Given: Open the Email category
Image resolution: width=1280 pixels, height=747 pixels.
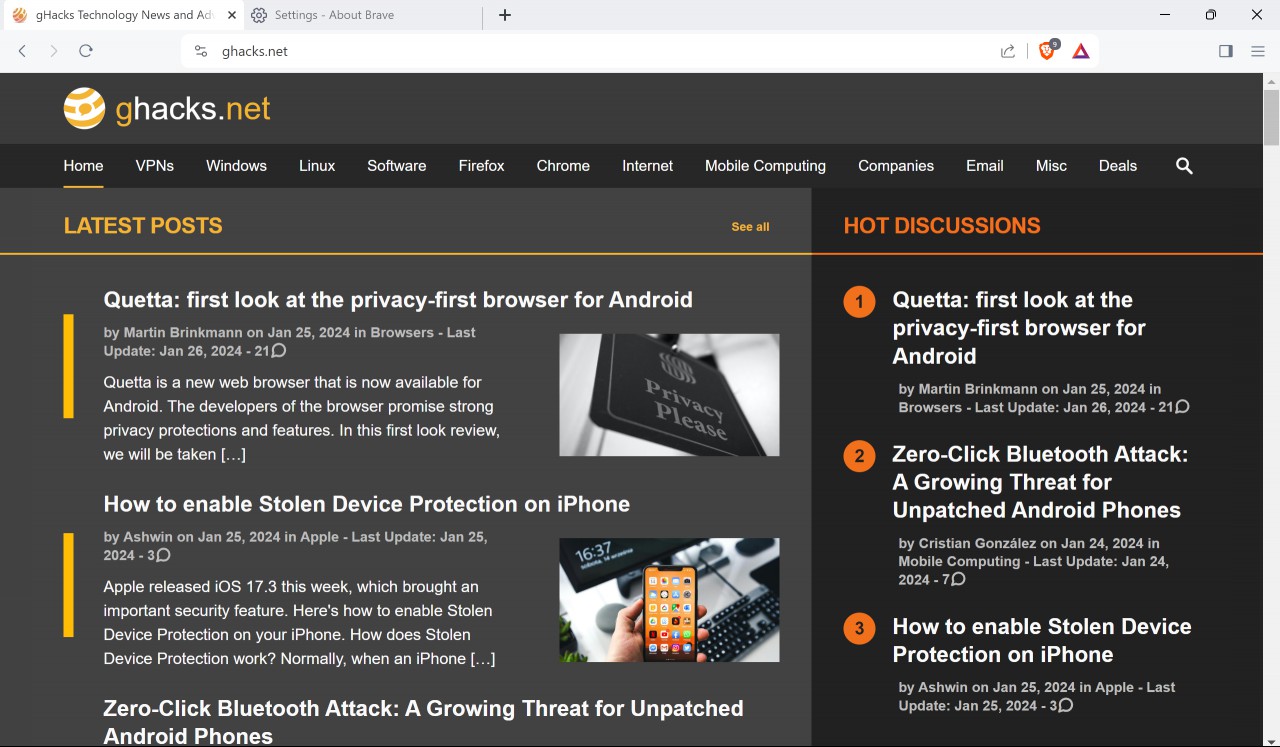Looking at the screenshot, I should [x=984, y=166].
